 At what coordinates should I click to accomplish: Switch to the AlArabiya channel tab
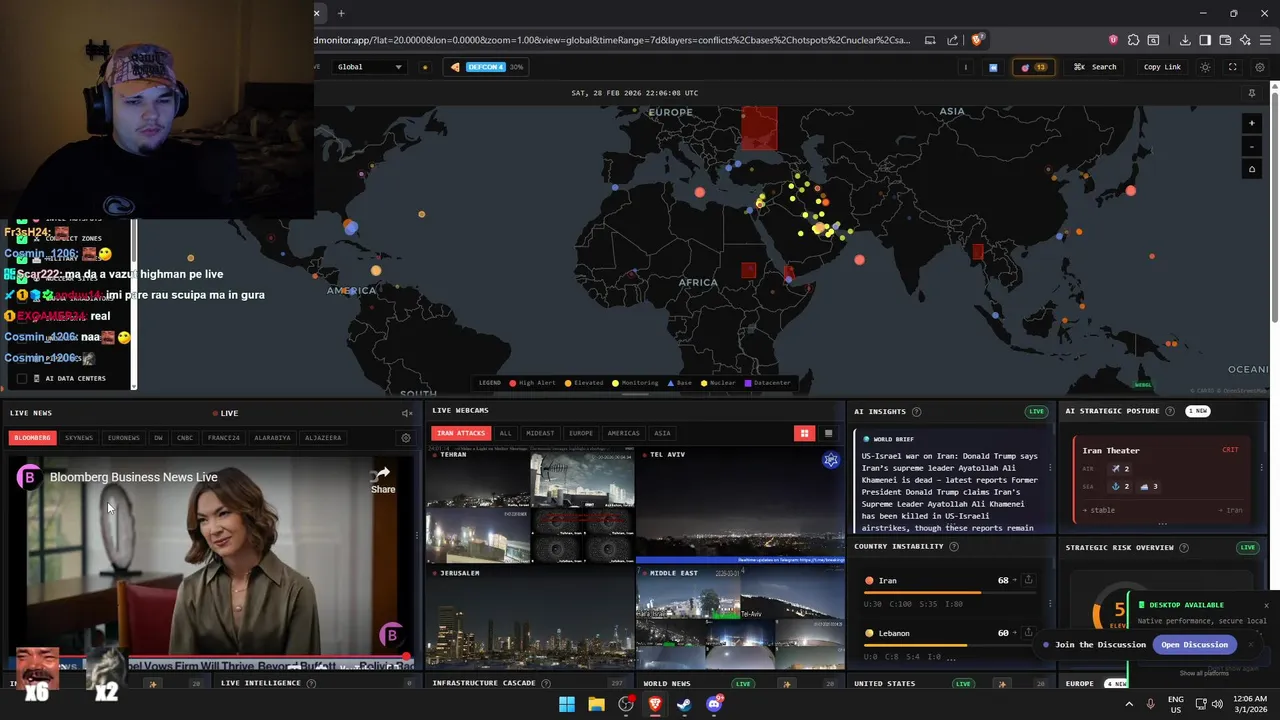tap(272, 437)
